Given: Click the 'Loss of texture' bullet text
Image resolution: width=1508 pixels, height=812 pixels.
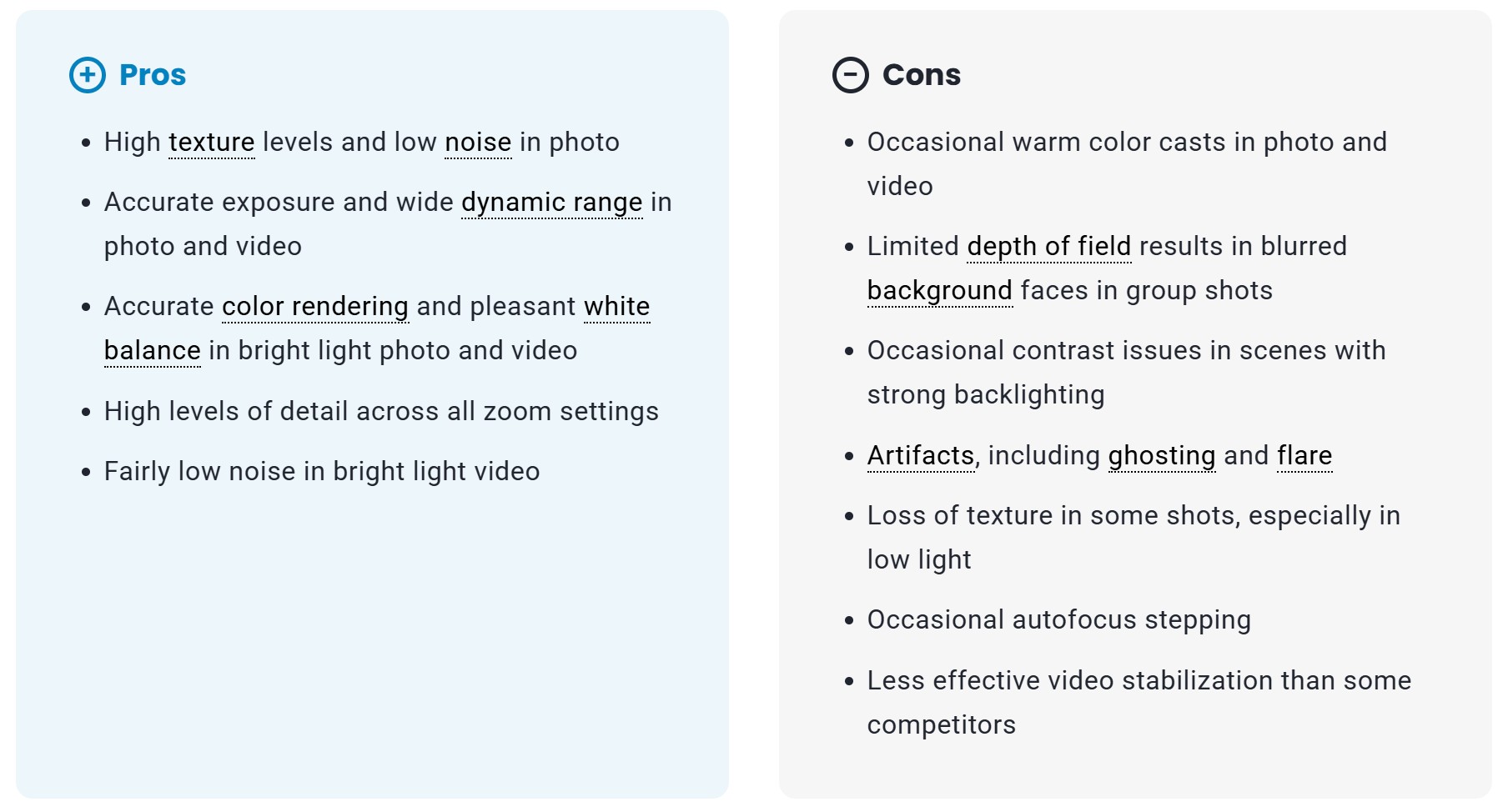Looking at the screenshot, I should click(1134, 516).
